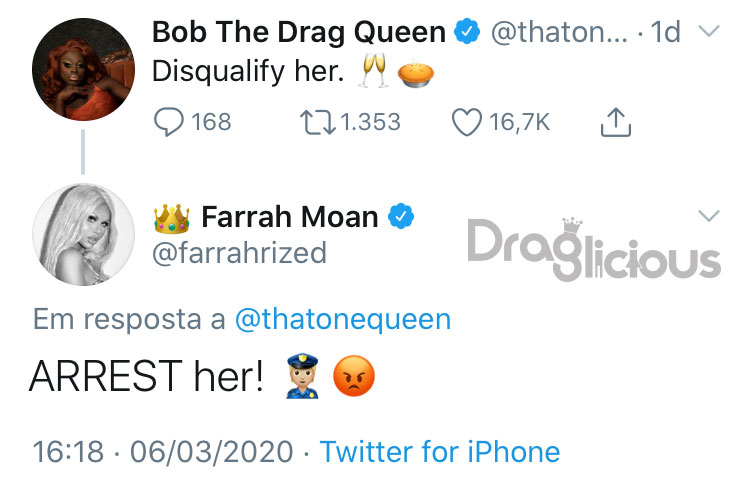This screenshot has width=750, height=484.
Task: Click Bob The Drag Queen's verified badge
Action: pos(467,32)
